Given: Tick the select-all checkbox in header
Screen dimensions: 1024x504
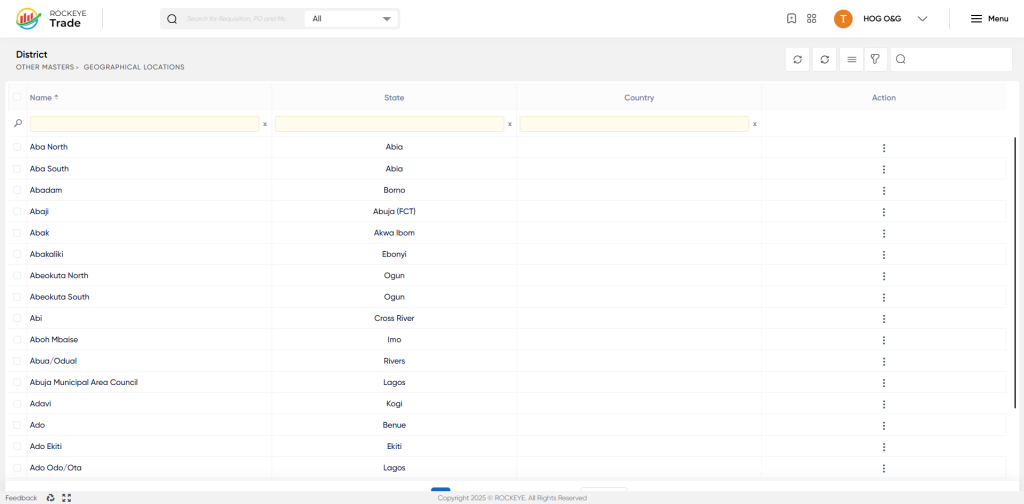Looking at the screenshot, I should [x=17, y=97].
